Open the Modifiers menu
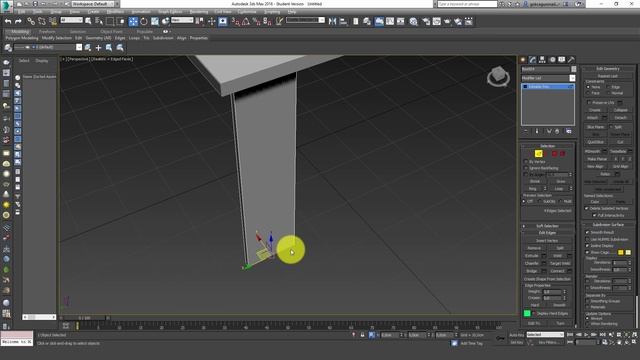This screenshot has height=360, width=640. point(115,12)
